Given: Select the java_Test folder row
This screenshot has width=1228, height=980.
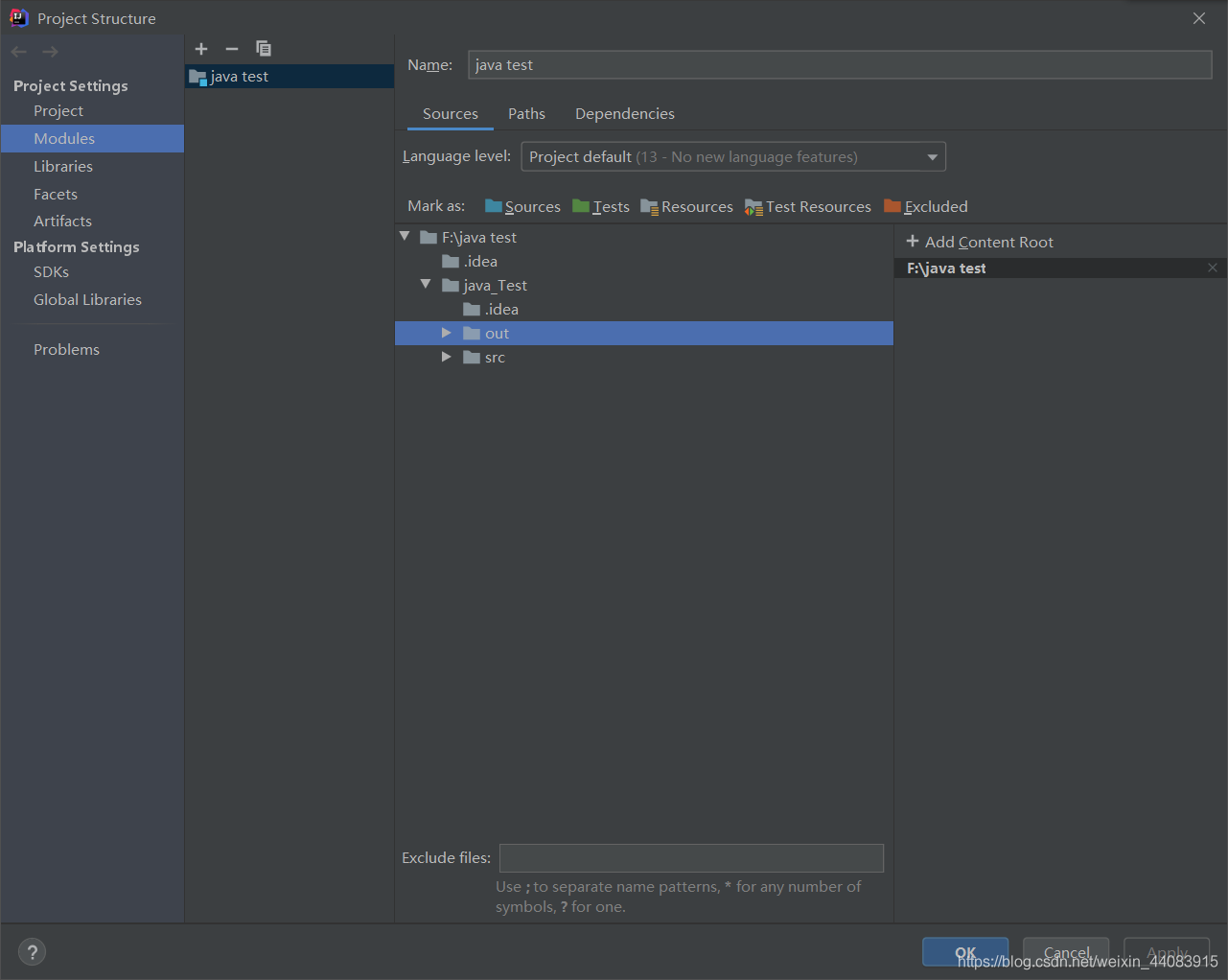Looking at the screenshot, I should (643, 285).
